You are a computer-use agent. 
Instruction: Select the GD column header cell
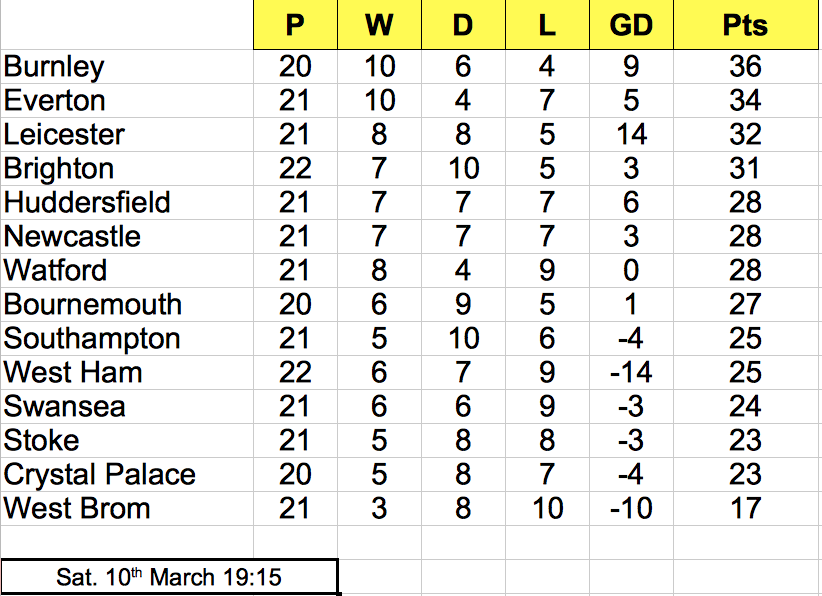[631, 25]
